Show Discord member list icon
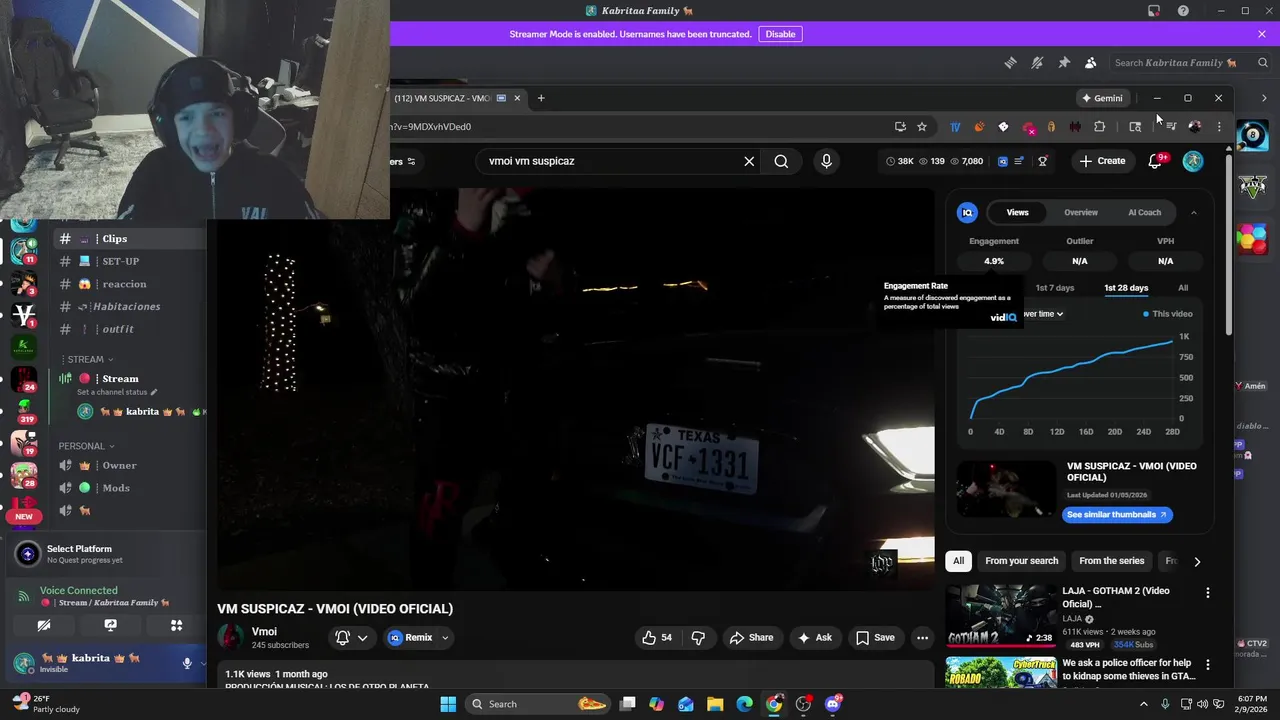 tap(1090, 62)
